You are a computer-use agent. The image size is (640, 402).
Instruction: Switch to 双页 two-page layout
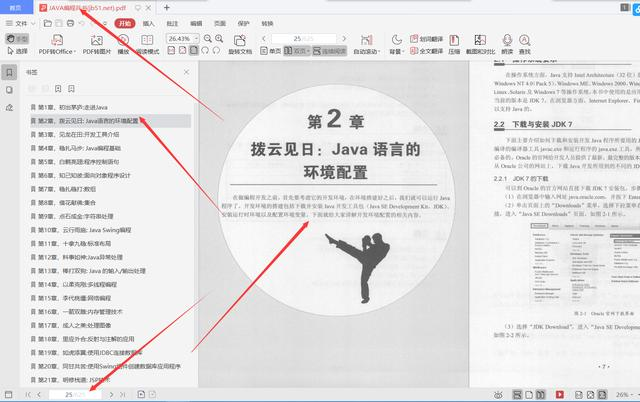[x=297, y=51]
